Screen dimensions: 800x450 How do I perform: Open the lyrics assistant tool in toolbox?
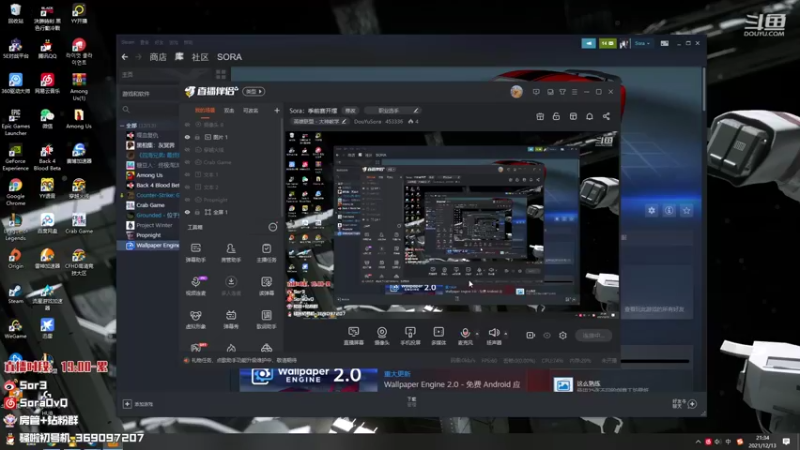coord(266,319)
